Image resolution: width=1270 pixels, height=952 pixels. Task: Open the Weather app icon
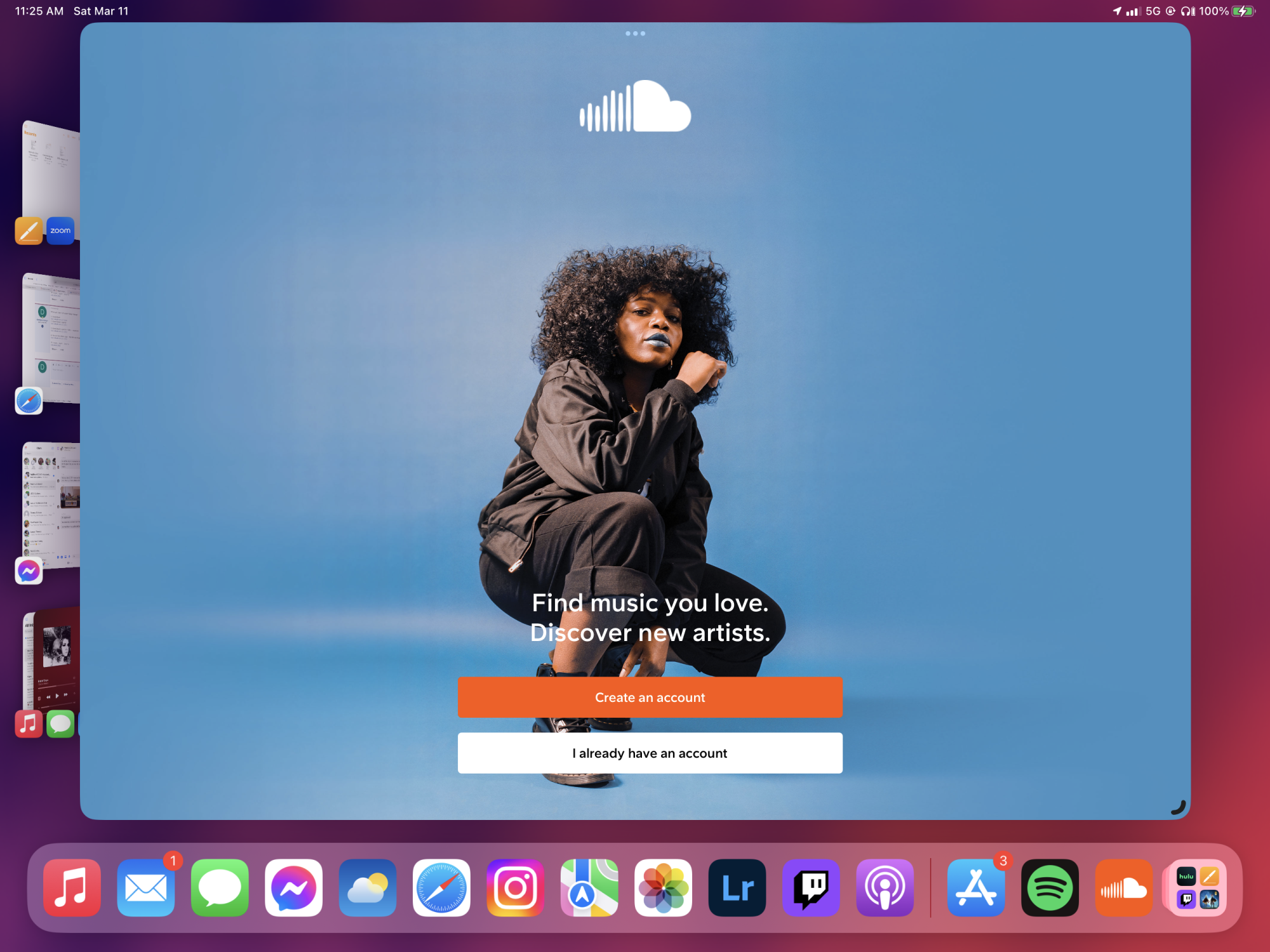(x=367, y=887)
